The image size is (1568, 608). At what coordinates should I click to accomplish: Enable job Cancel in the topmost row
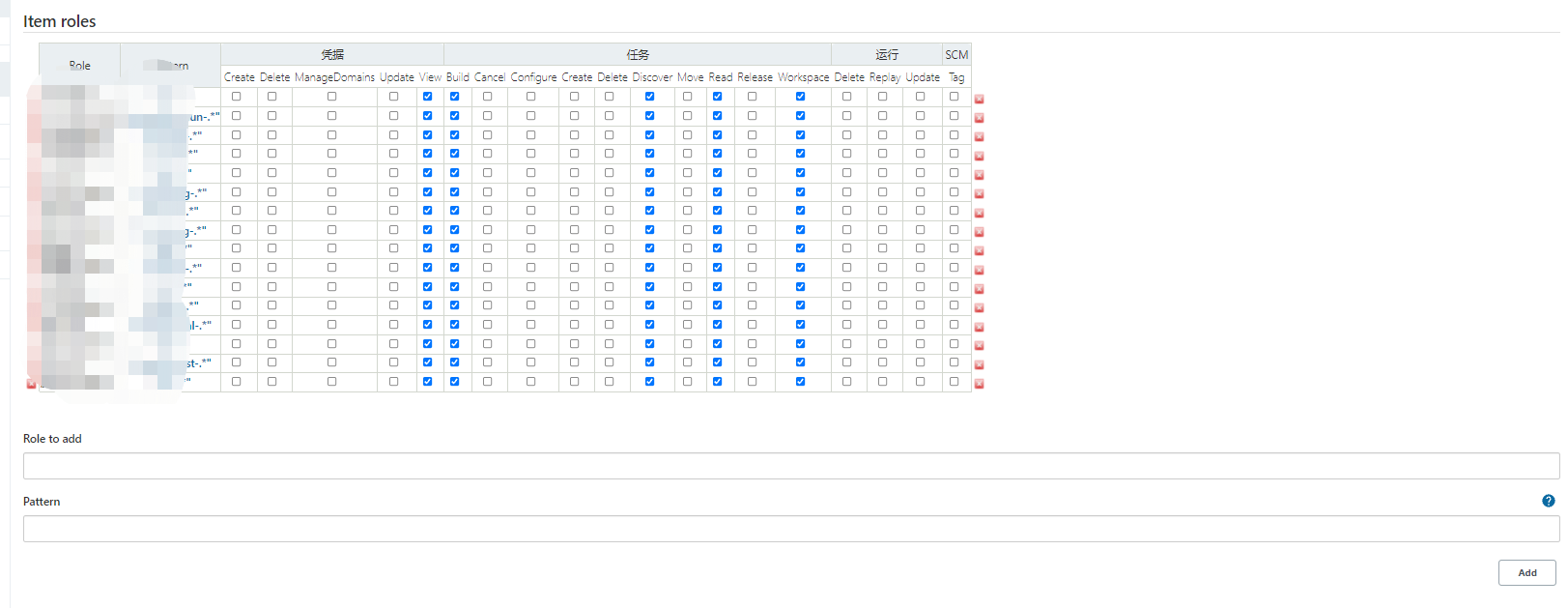(487, 97)
